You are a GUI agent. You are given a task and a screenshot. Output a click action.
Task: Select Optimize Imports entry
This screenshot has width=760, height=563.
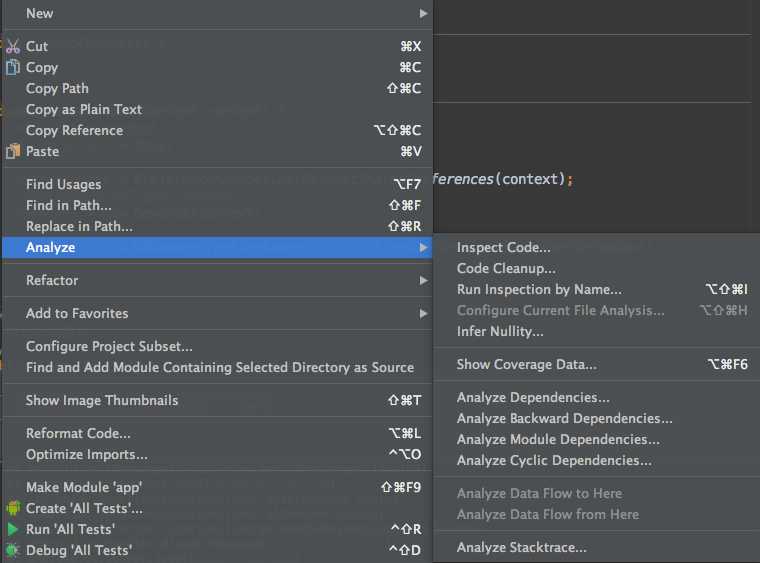click(87, 454)
